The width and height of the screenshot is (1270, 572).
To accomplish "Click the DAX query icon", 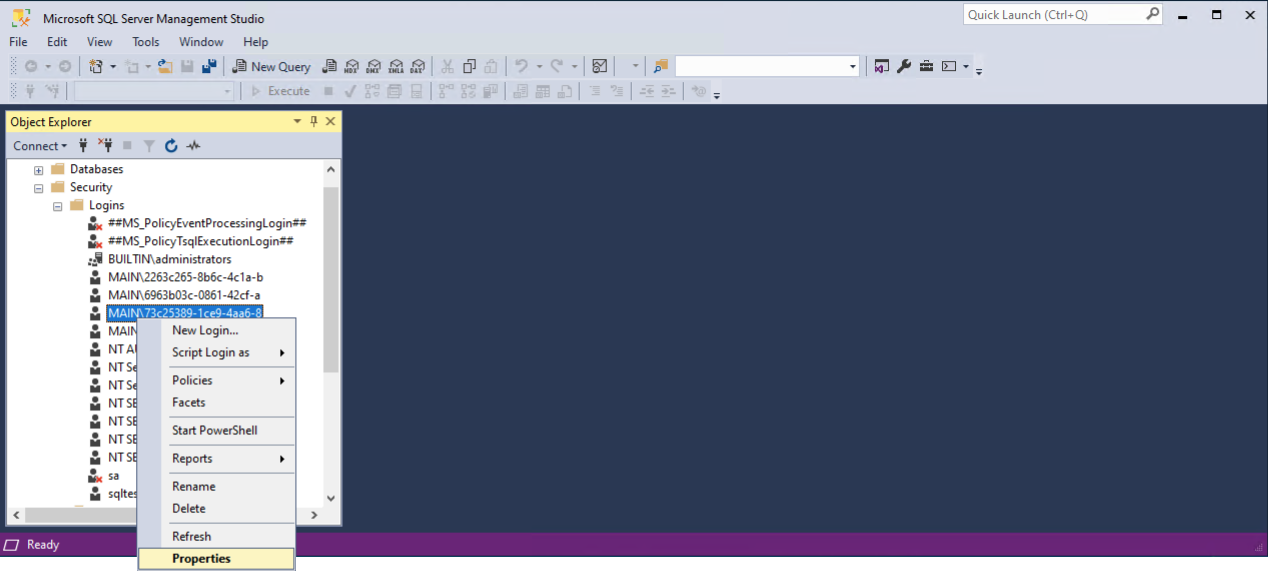I will click(x=417, y=66).
